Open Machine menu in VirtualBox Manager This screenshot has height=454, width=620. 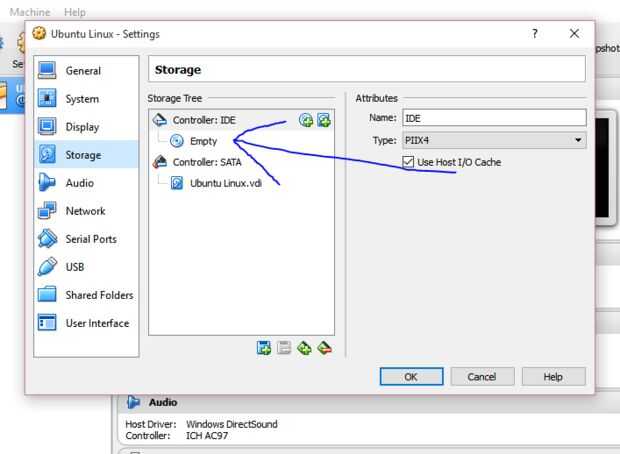(30, 12)
